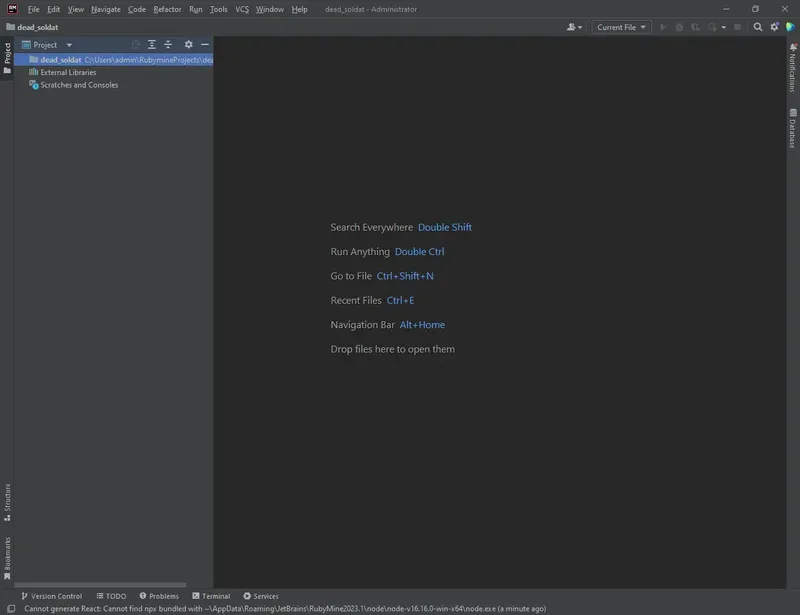Viewport: 800px width, 615px height.
Task: Open the Run menu
Action: [196, 9]
